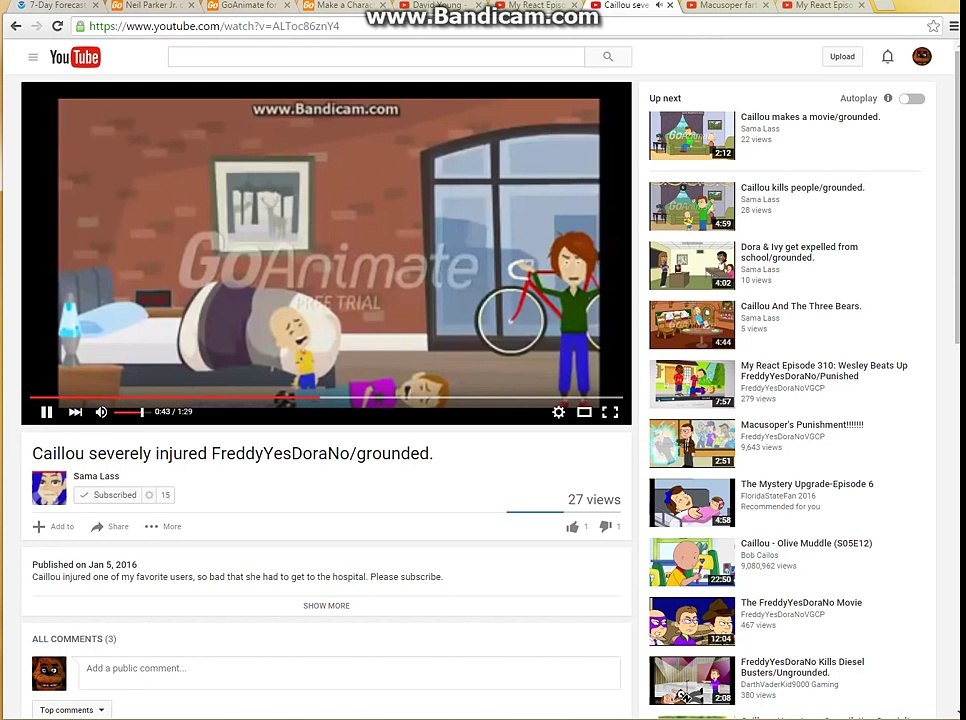Open The Mystery Upgrade-Episode 6 thumbnail

pyautogui.click(x=692, y=503)
